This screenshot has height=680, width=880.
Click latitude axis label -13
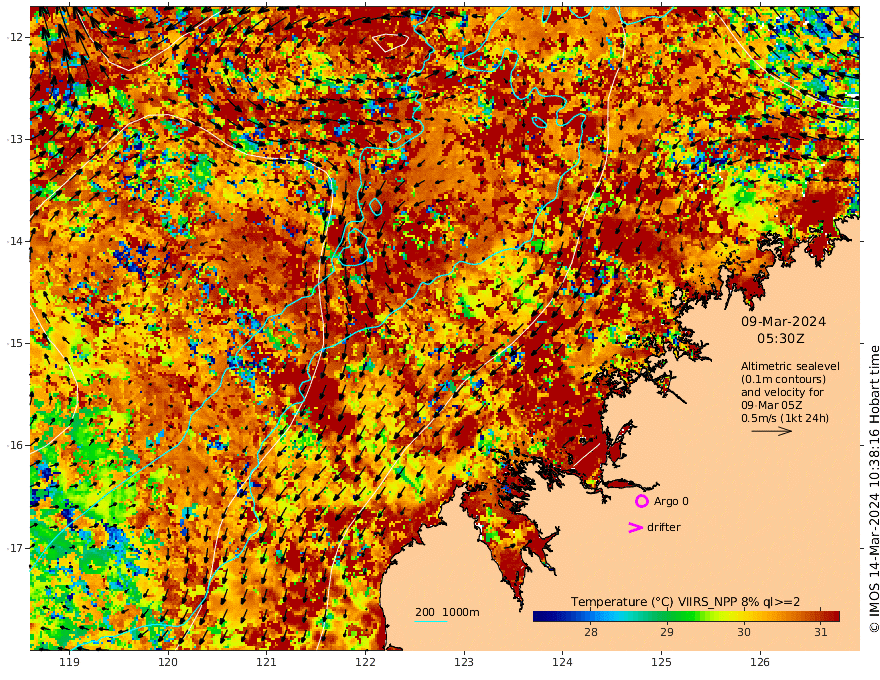pyautogui.click(x=15, y=139)
